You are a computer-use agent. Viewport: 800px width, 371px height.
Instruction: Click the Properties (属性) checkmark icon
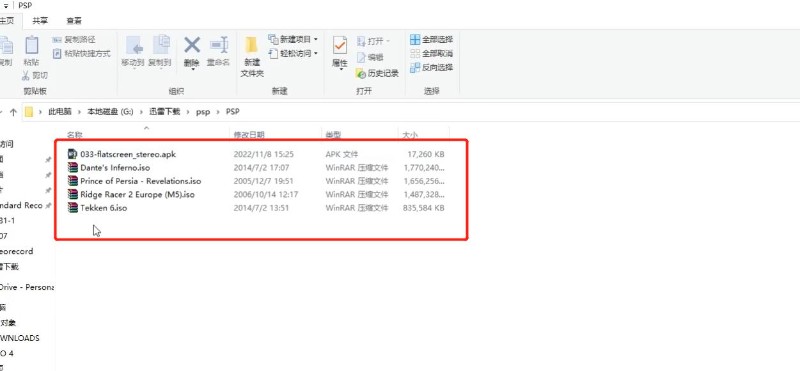(x=339, y=45)
